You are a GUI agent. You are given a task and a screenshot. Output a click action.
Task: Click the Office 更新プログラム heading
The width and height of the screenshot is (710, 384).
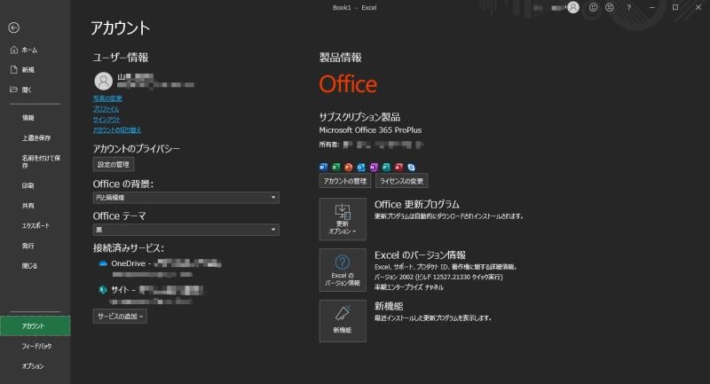(x=417, y=204)
